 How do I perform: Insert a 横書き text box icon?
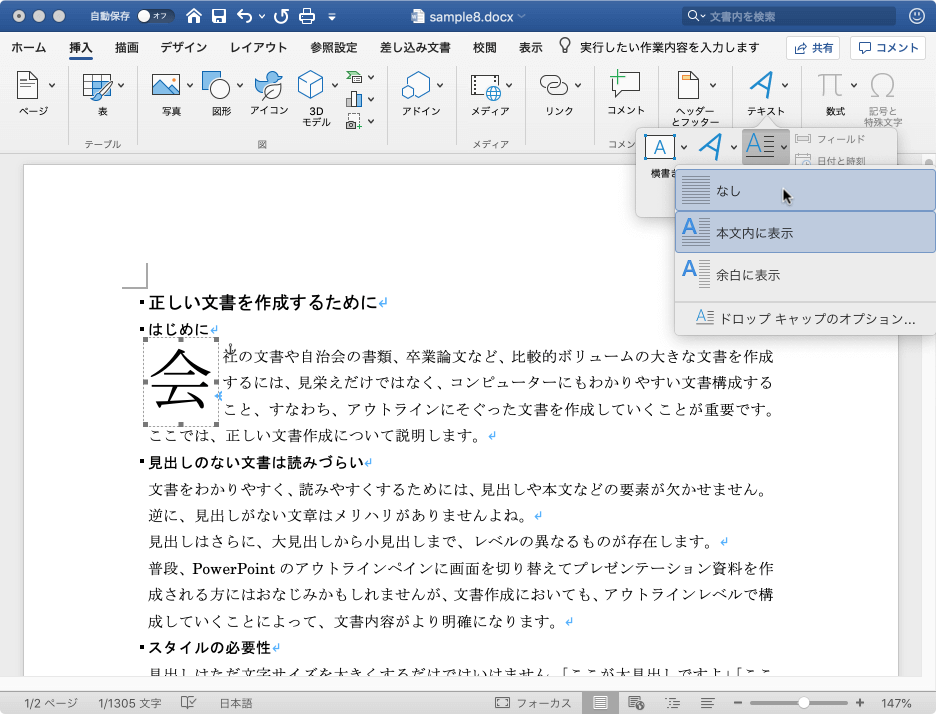660,147
